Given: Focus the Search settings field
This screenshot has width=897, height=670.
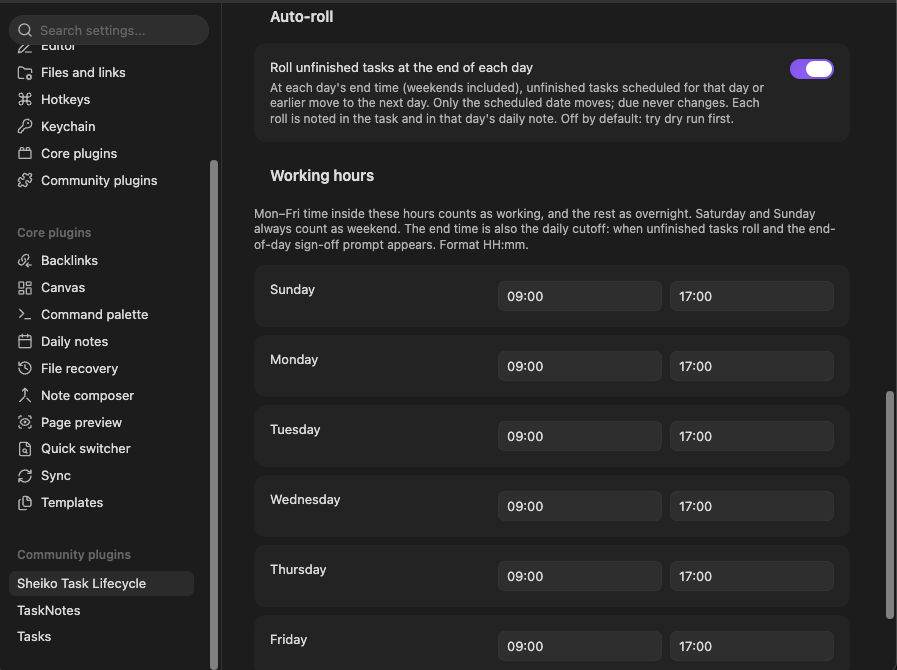Looking at the screenshot, I should click(109, 30).
